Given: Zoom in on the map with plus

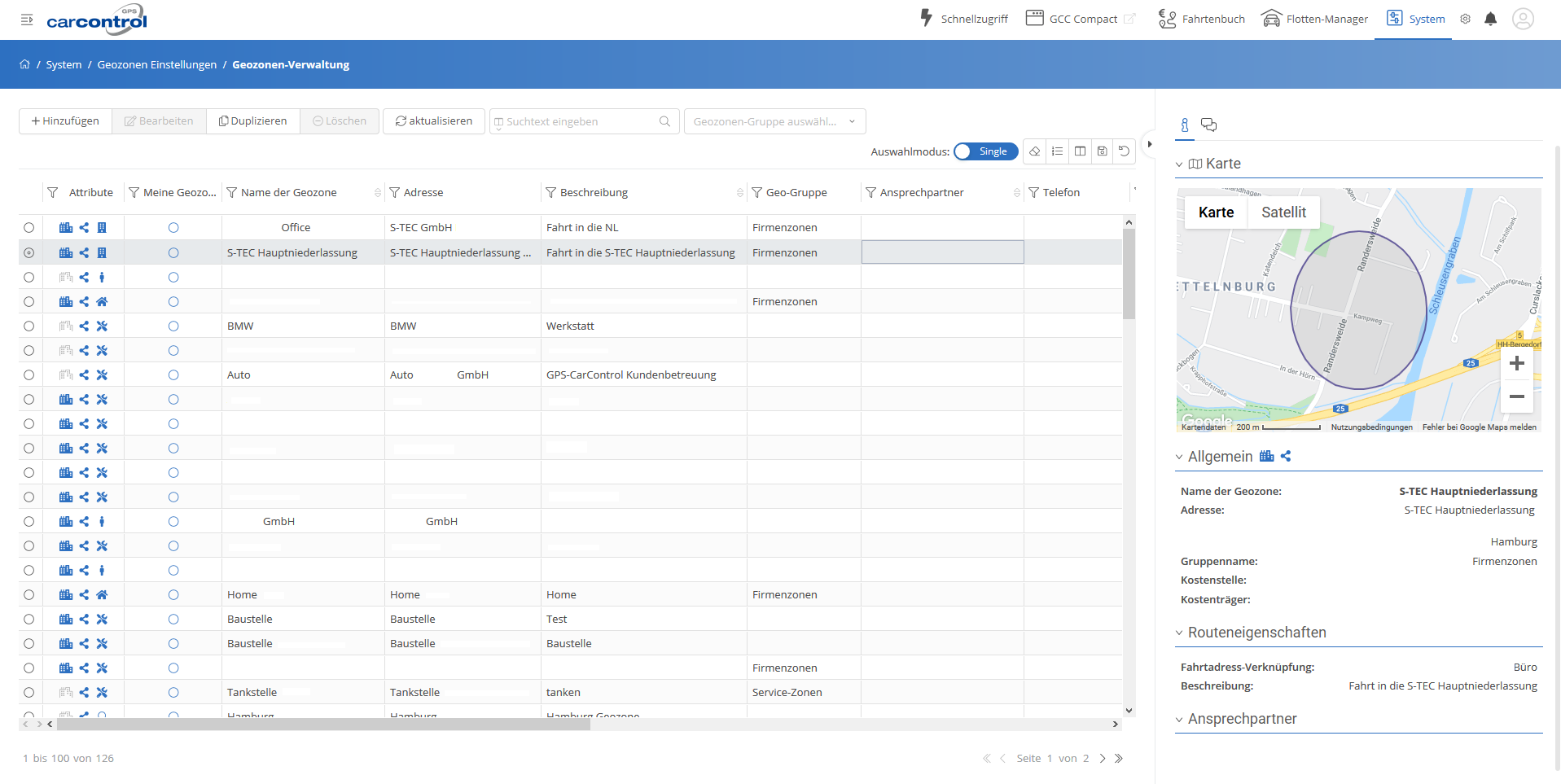Looking at the screenshot, I should [1516, 364].
